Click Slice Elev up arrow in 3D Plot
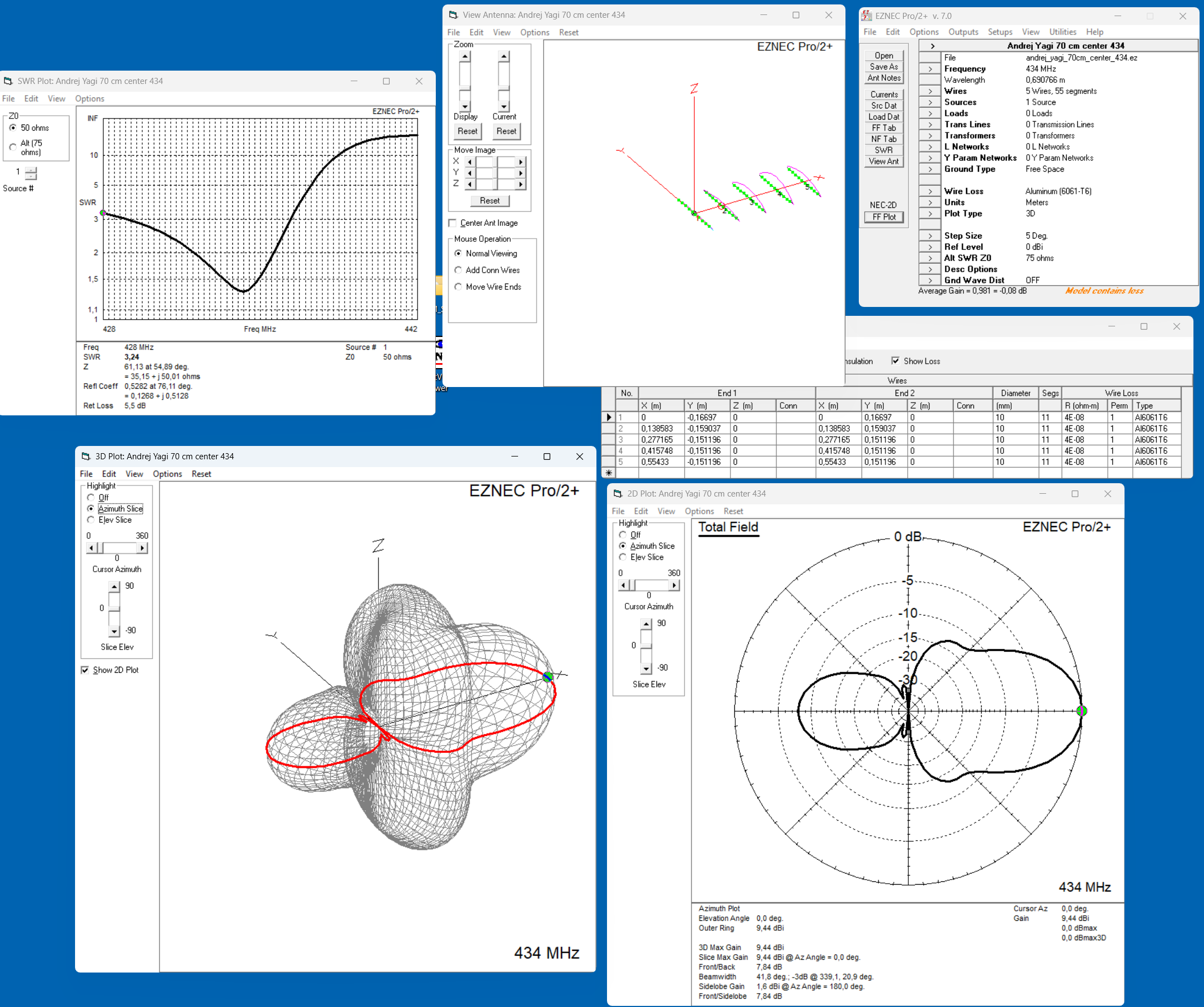1204x1007 pixels. point(114,586)
